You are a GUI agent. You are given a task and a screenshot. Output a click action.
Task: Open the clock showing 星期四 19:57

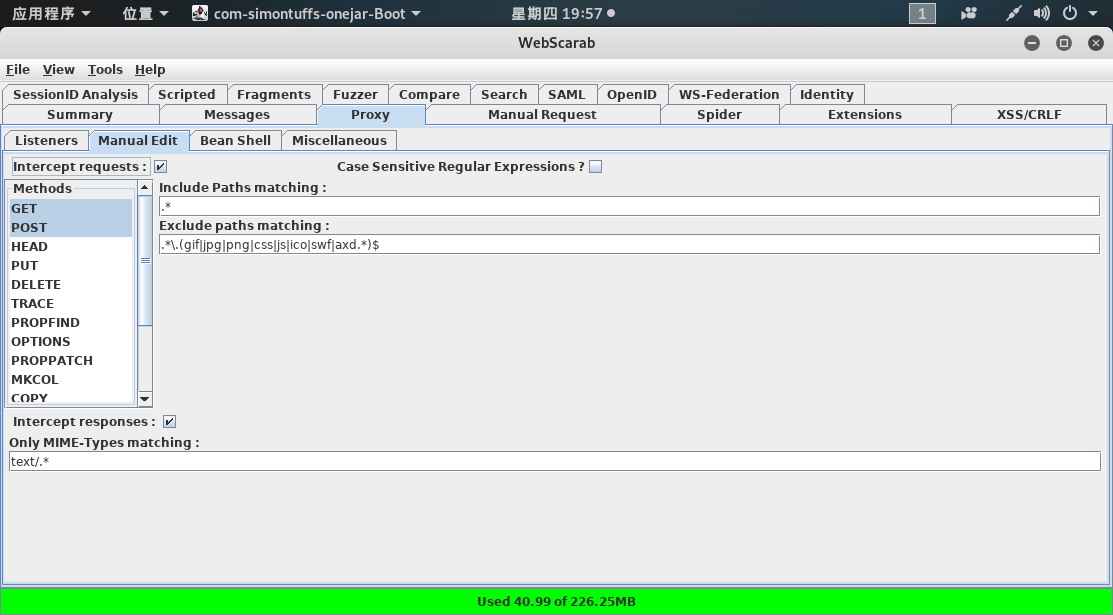(563, 13)
